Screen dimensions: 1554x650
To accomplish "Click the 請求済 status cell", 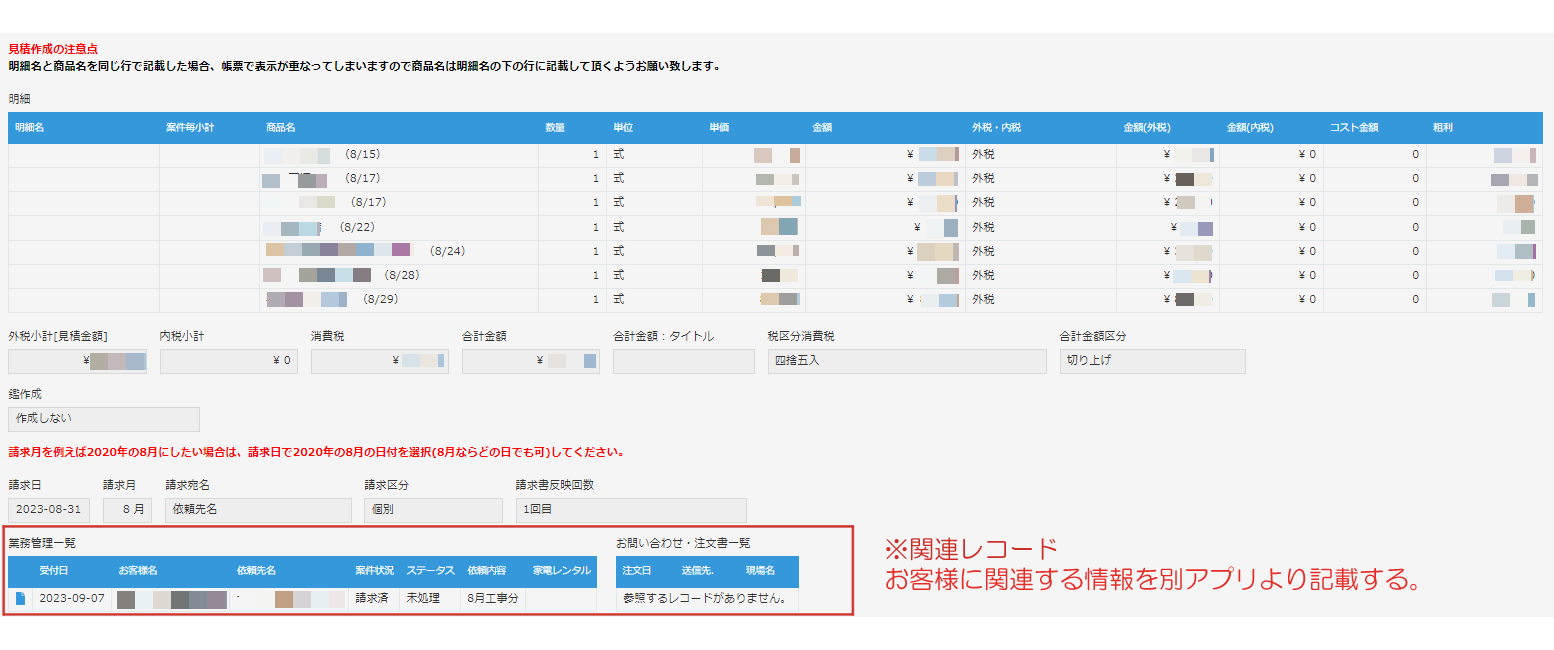I will pos(373,599).
